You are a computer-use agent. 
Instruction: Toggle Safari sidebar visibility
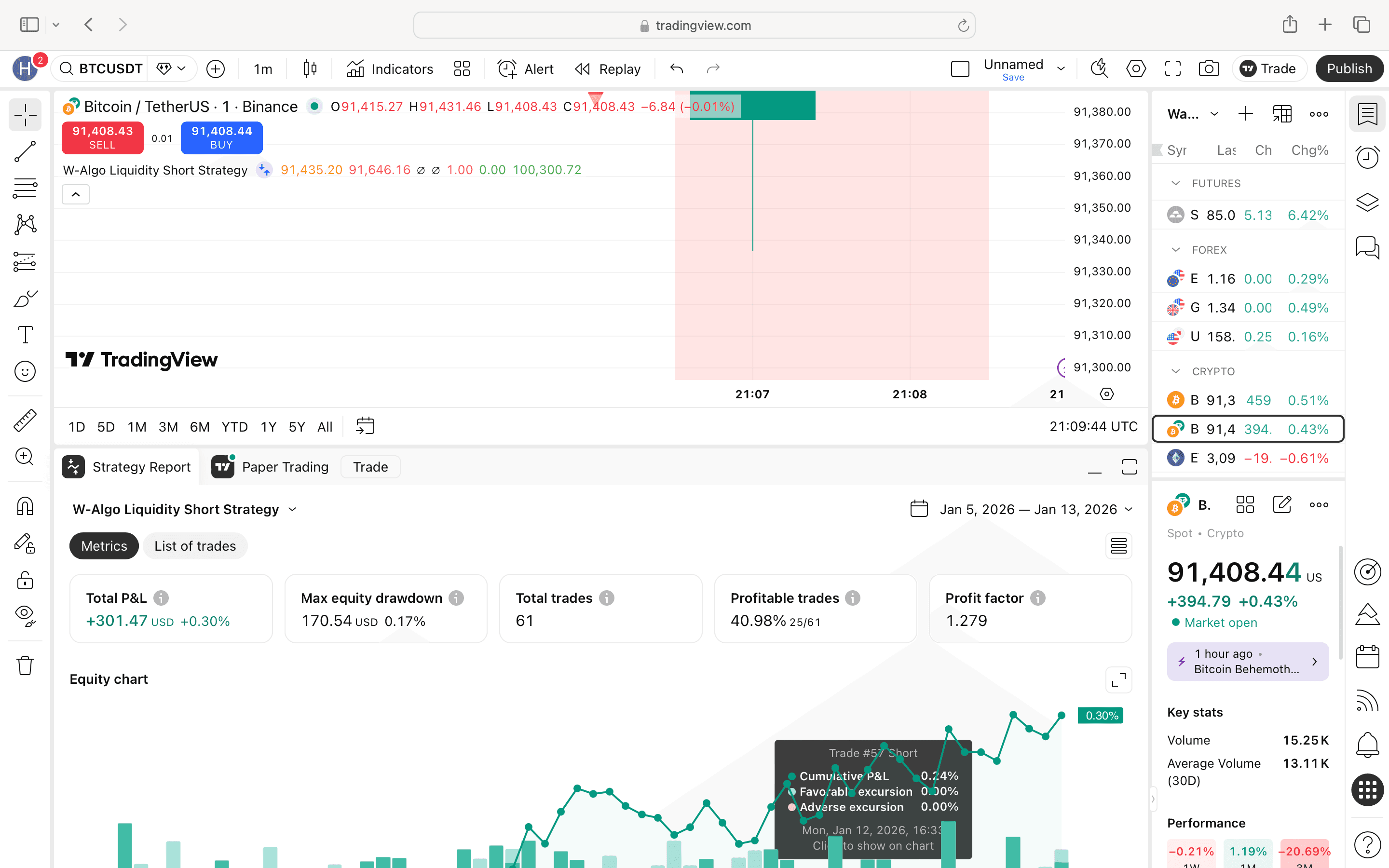(x=29, y=25)
